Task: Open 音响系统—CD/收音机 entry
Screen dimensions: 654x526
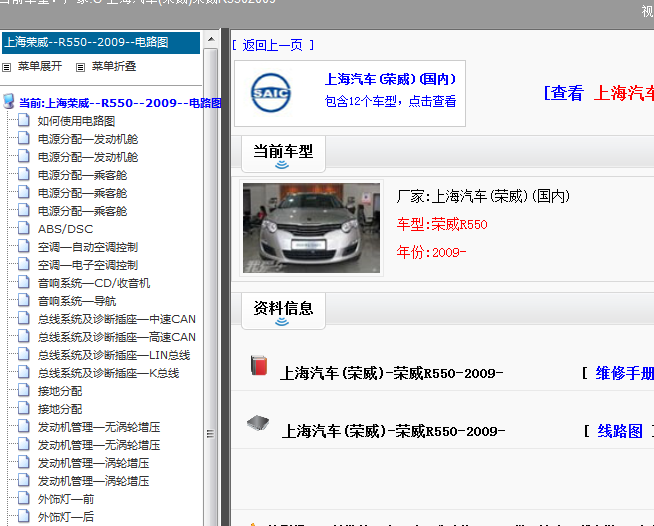Action: [x=94, y=283]
